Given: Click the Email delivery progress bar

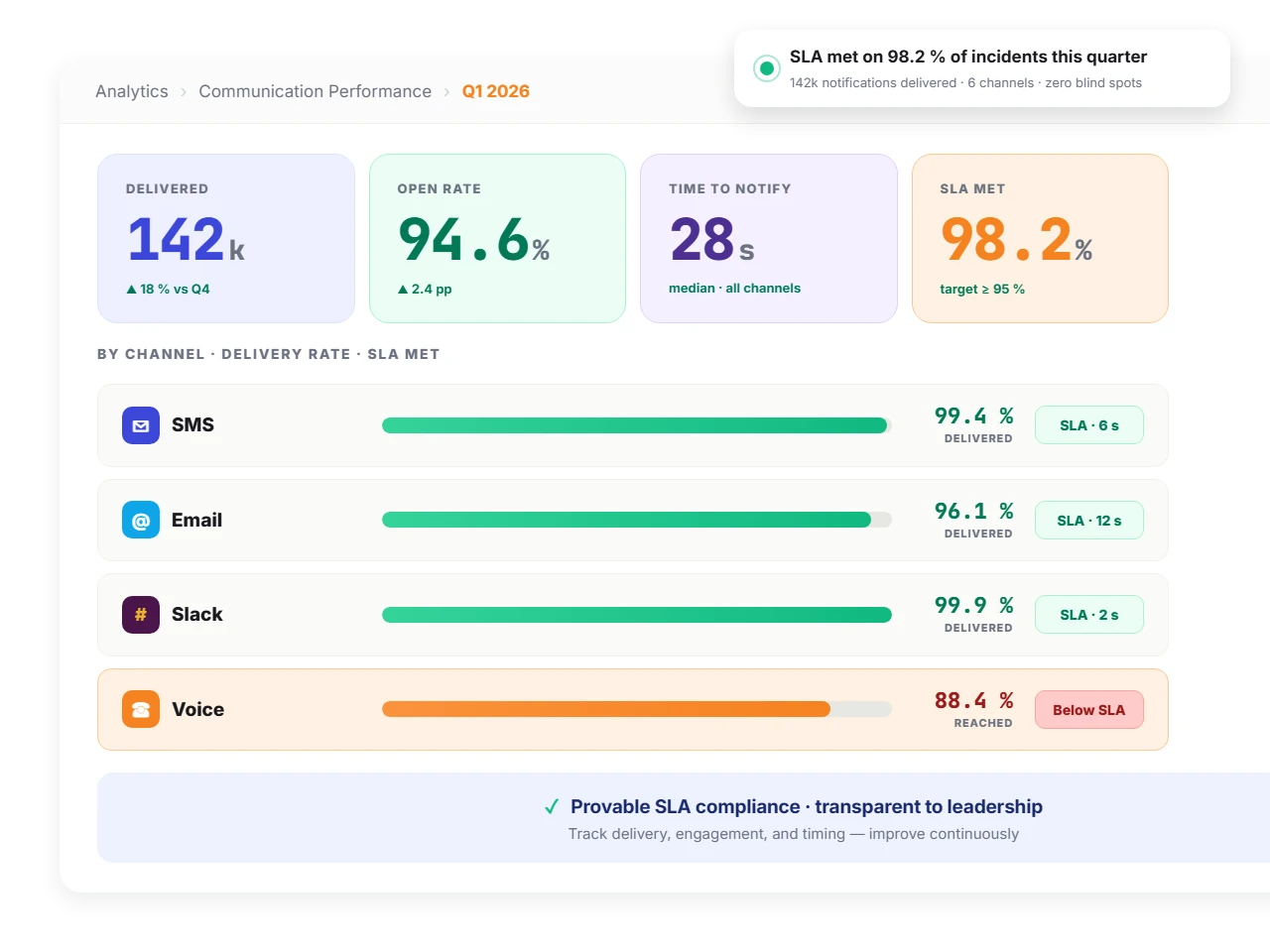Looking at the screenshot, I should coord(637,520).
